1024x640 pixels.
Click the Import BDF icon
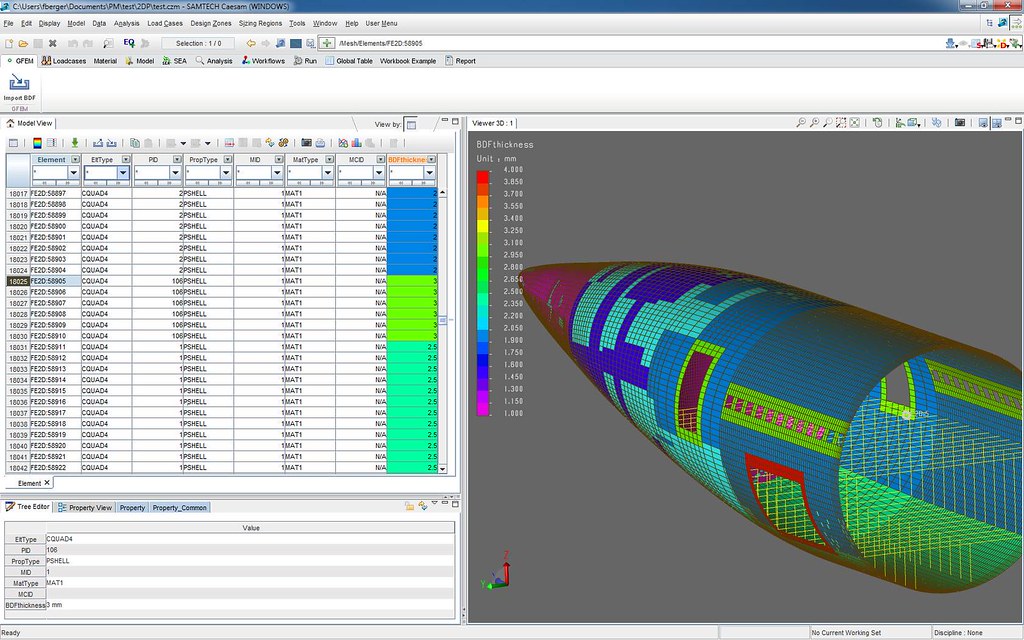point(20,82)
